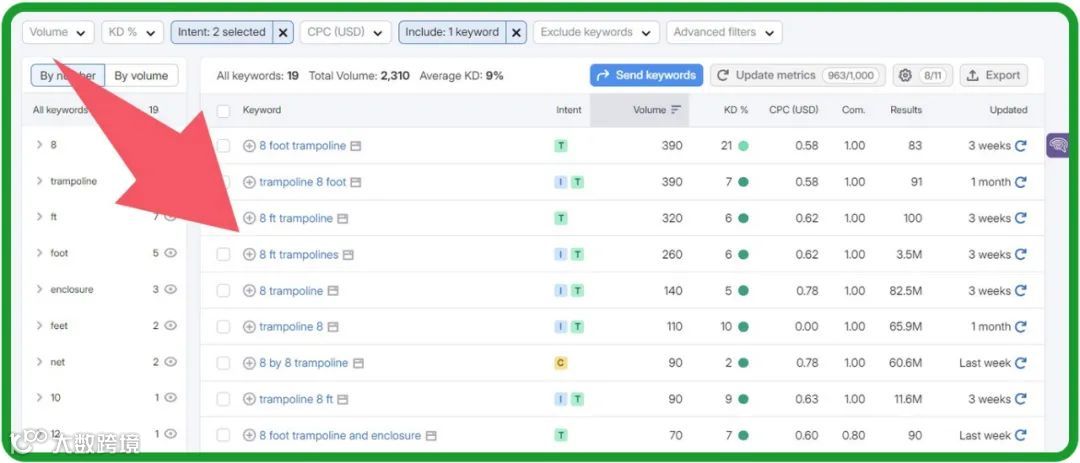The height and width of the screenshot is (463, 1080).
Task: Expand the 'trampoline' keyword group
Action: (39, 181)
